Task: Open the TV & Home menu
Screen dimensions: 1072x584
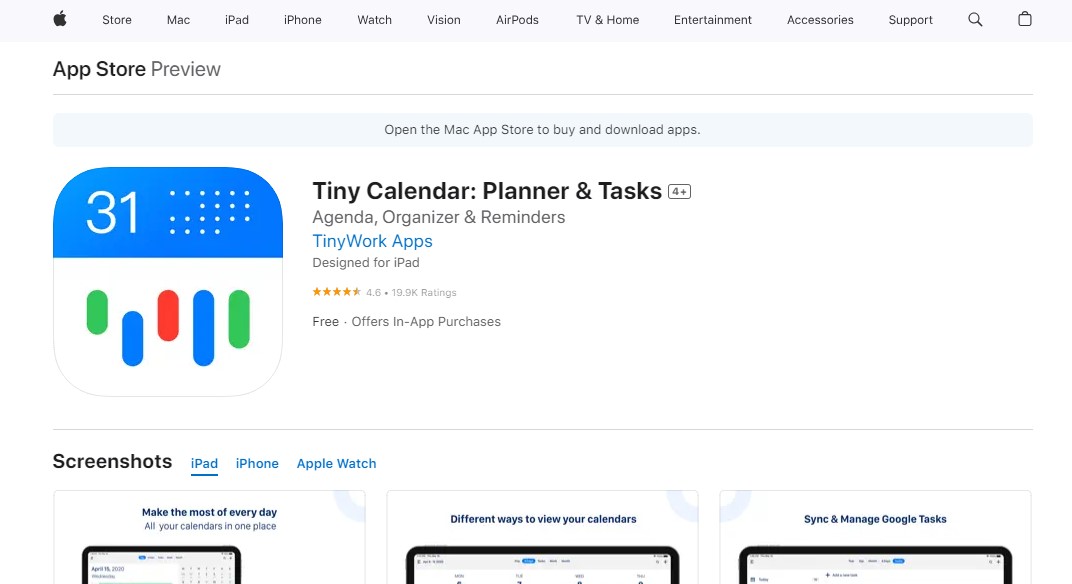Action: pyautogui.click(x=607, y=19)
